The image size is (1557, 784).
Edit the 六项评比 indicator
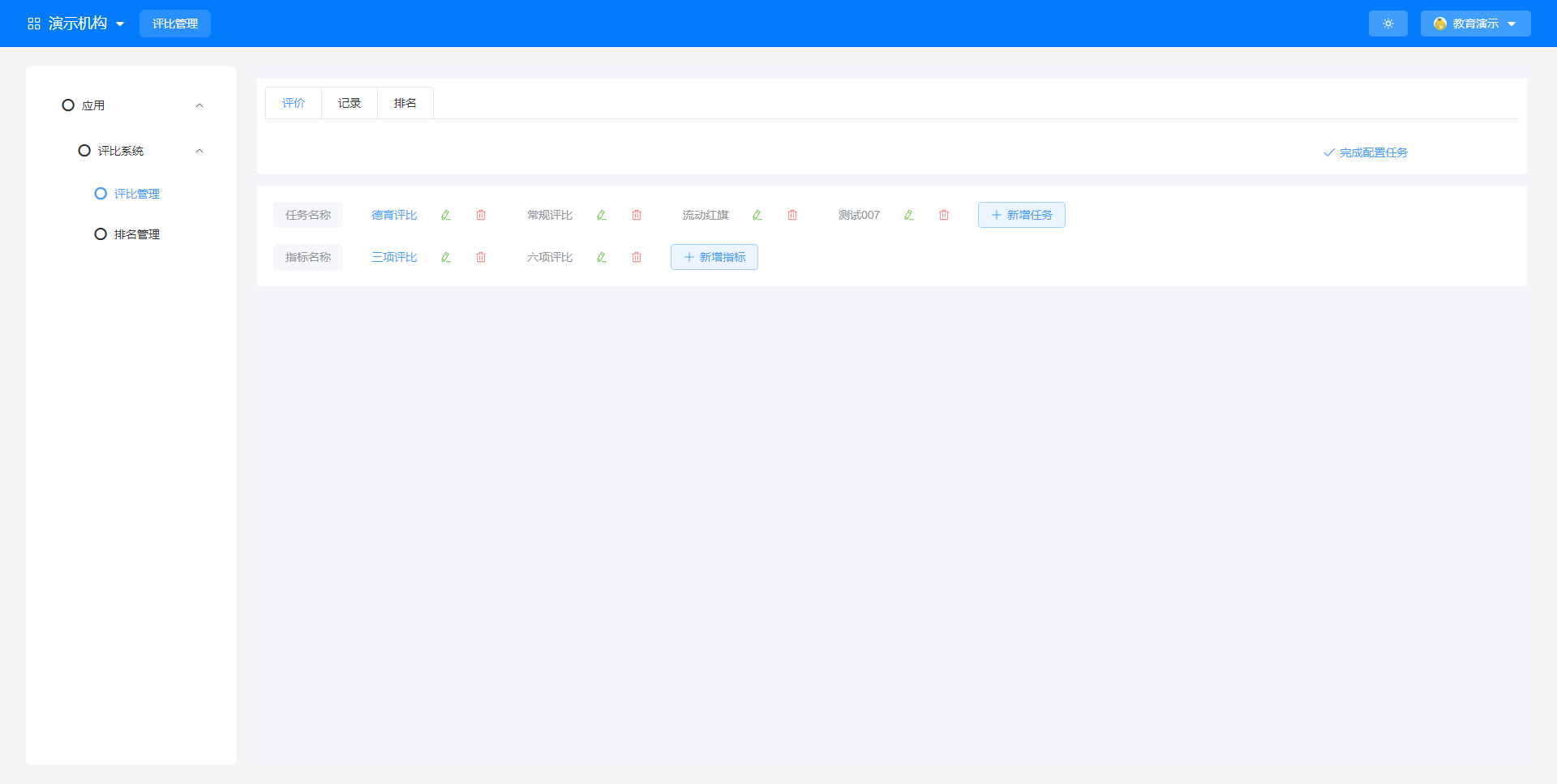tap(602, 257)
